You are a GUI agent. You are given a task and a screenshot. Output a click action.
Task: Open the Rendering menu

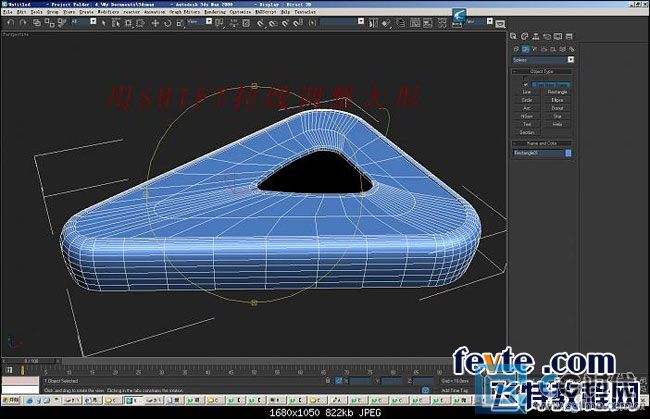(215, 12)
